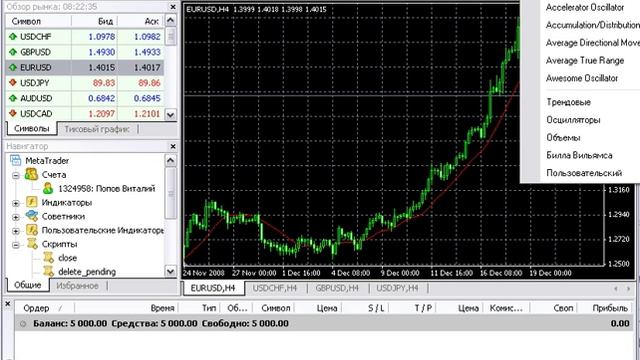Select the Общие tab in Navigator
Image resolution: width=640 pixels, height=360 pixels.
pos(27,285)
